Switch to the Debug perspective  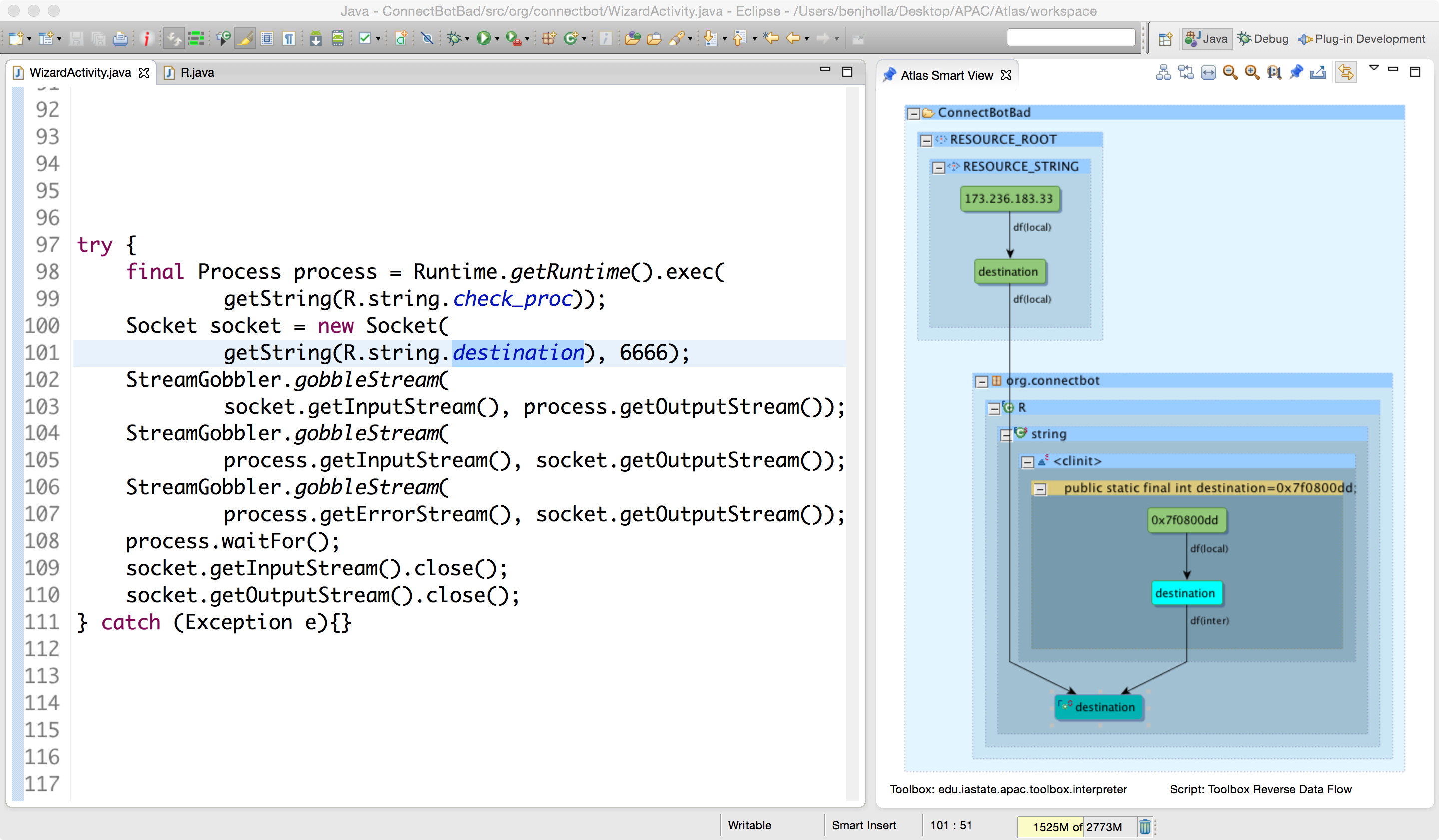click(x=1263, y=39)
